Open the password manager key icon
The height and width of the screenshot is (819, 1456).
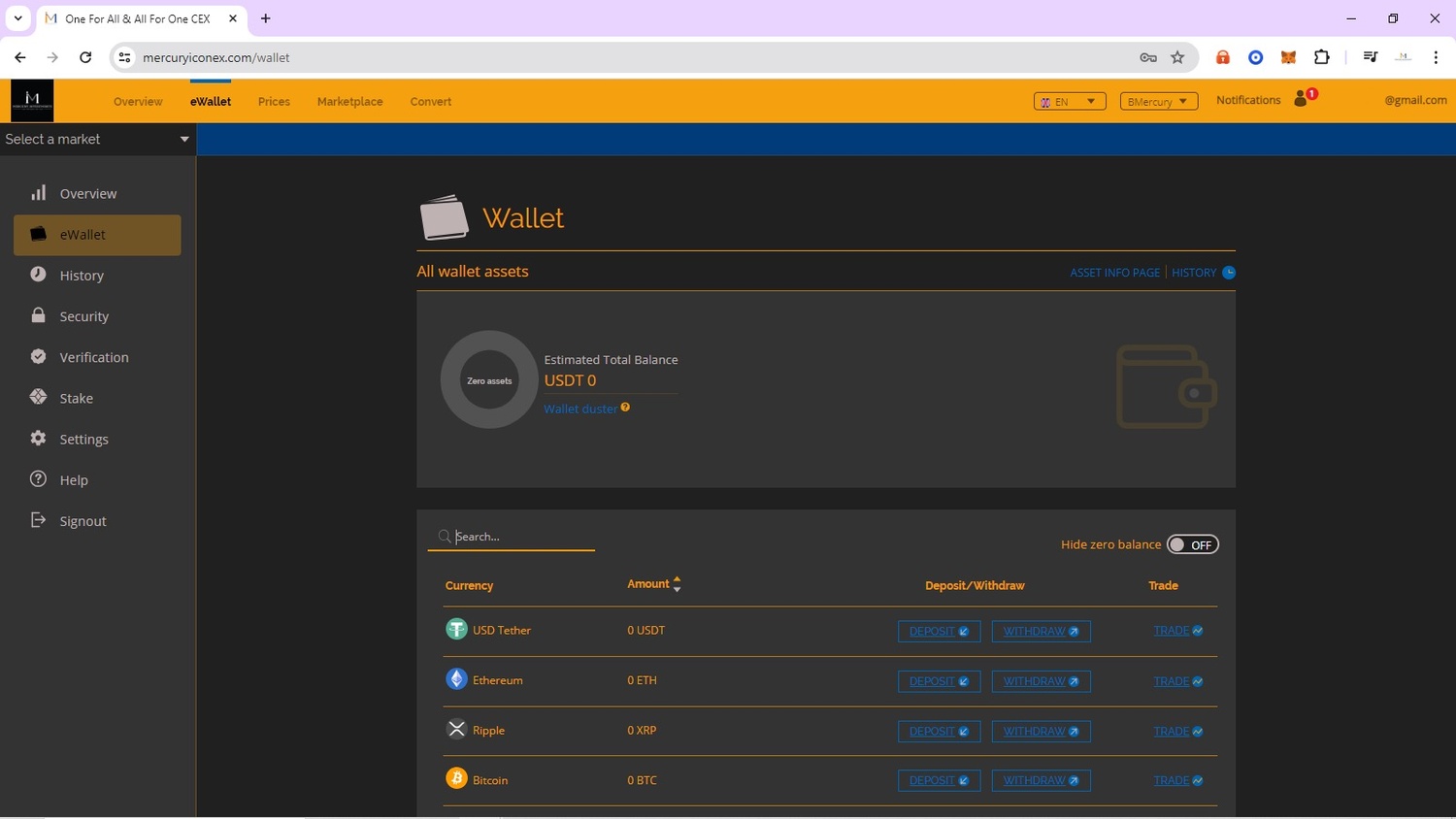pos(1148,57)
